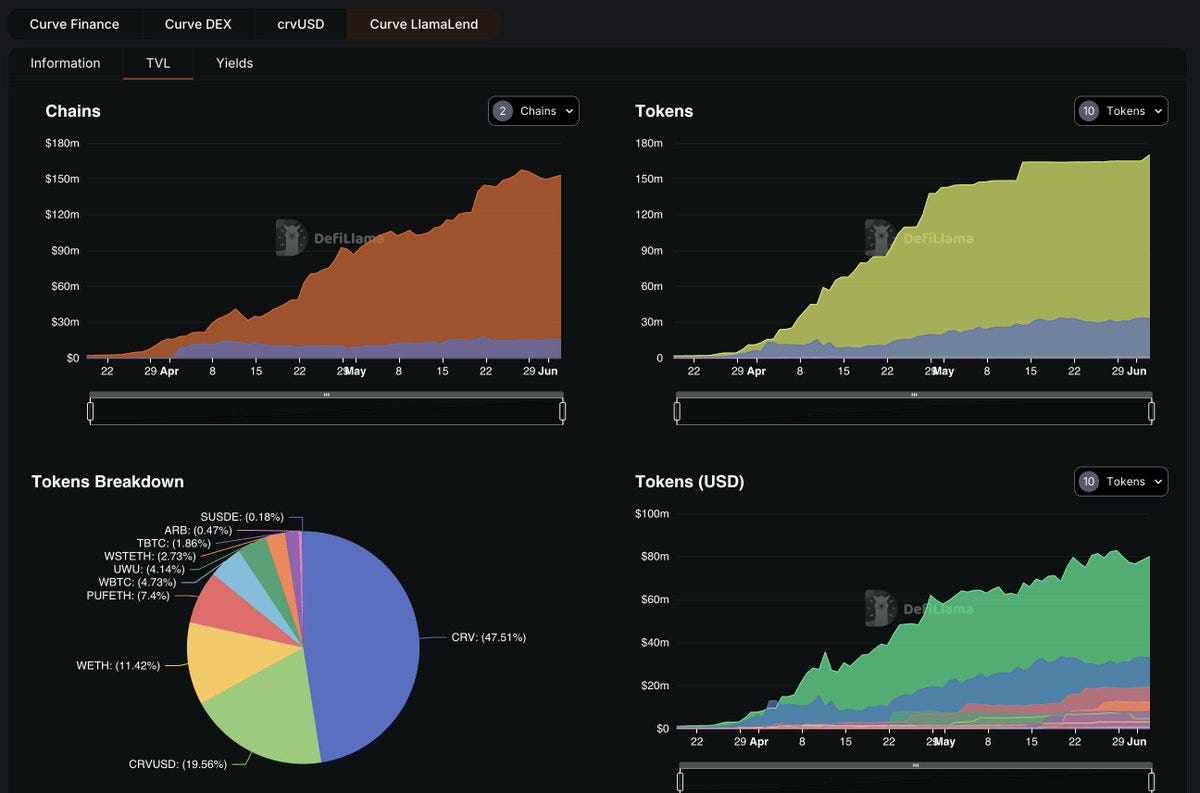Click the $80m axis label in Tokens (USD) chart

pyautogui.click(x=655, y=557)
